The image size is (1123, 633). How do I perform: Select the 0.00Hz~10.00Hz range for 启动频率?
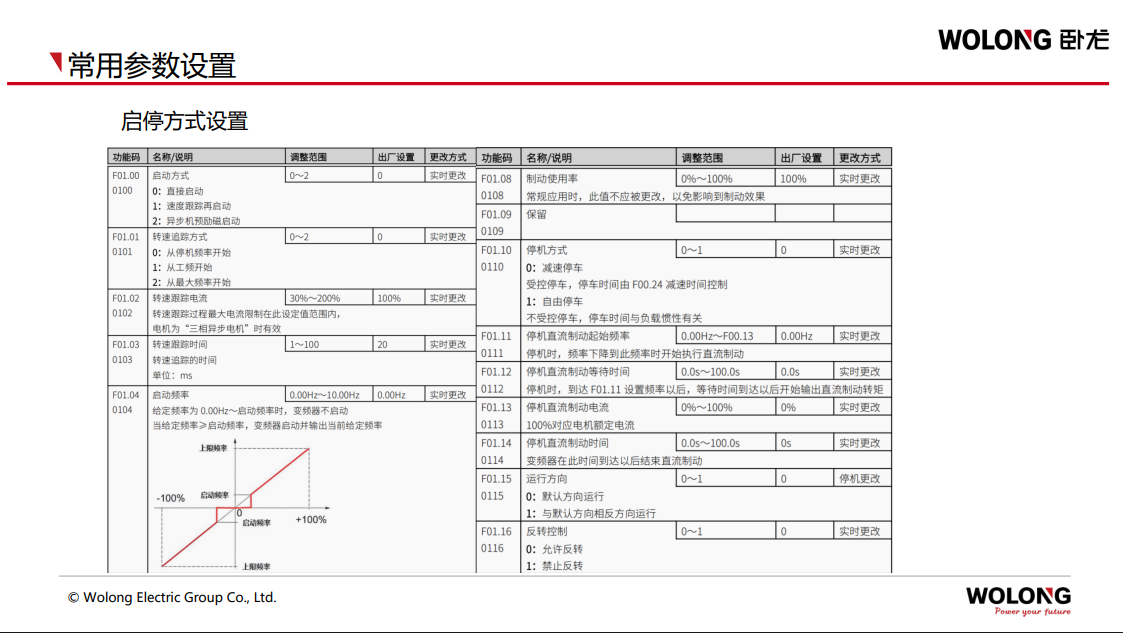pos(329,395)
